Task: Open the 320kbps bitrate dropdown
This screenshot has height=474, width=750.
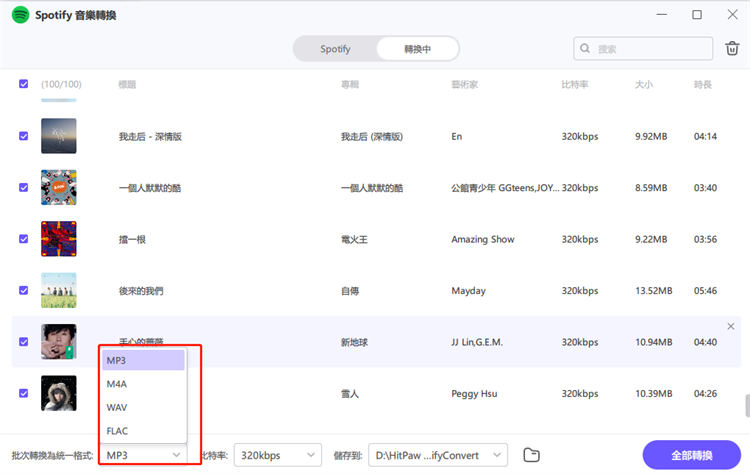Action: 277,455
